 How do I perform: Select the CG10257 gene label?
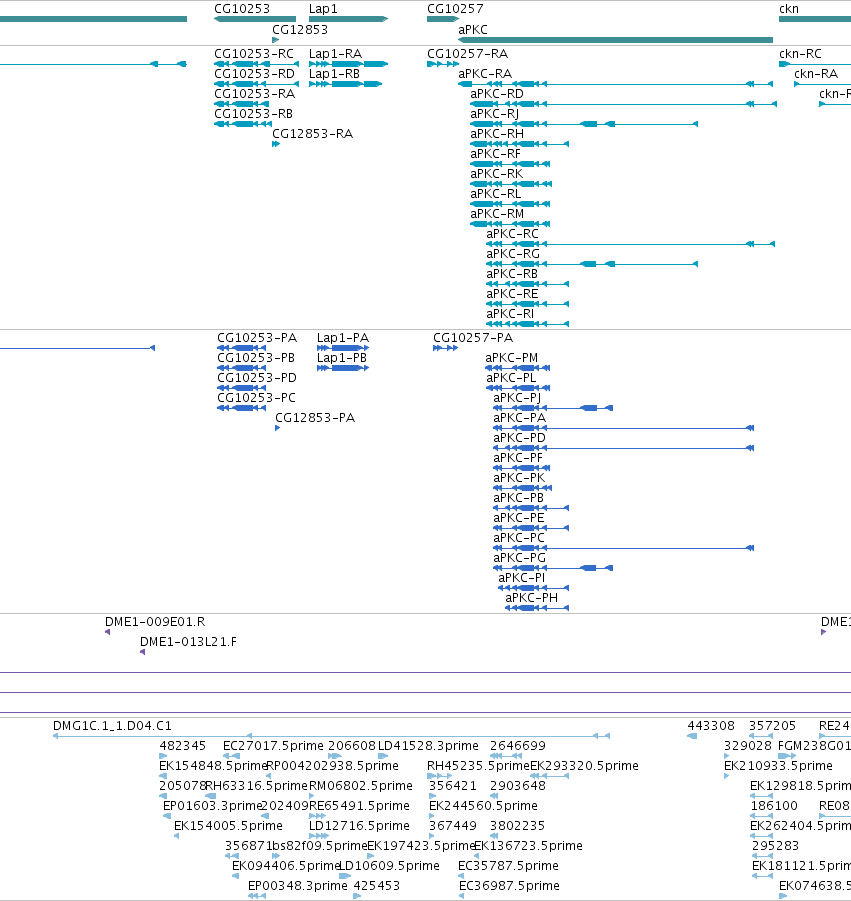point(455,9)
